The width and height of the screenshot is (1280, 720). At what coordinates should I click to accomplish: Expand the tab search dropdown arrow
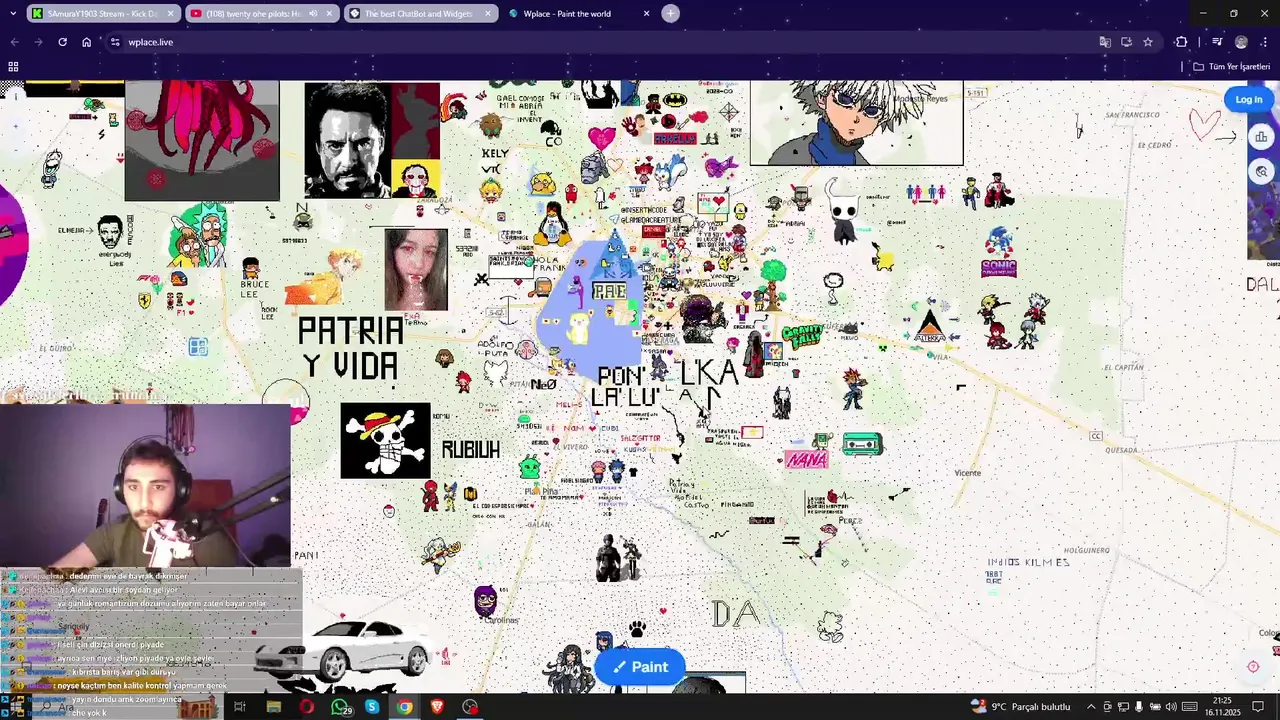(12, 14)
